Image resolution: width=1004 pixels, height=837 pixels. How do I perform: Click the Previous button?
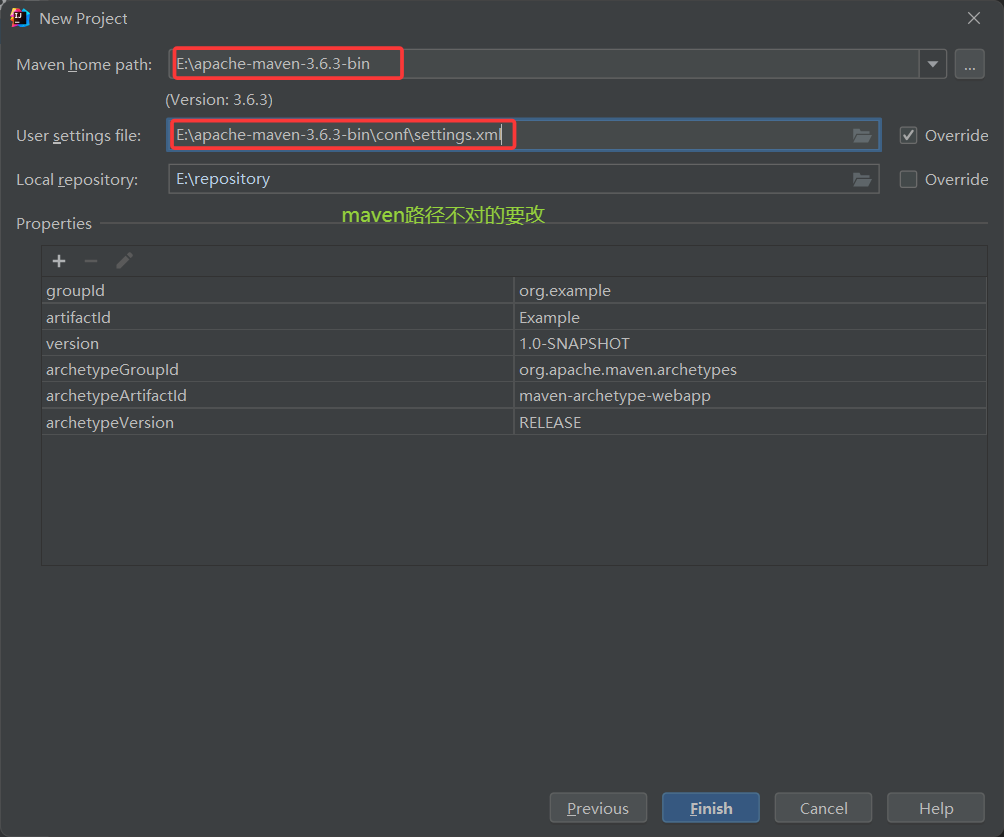(x=598, y=808)
